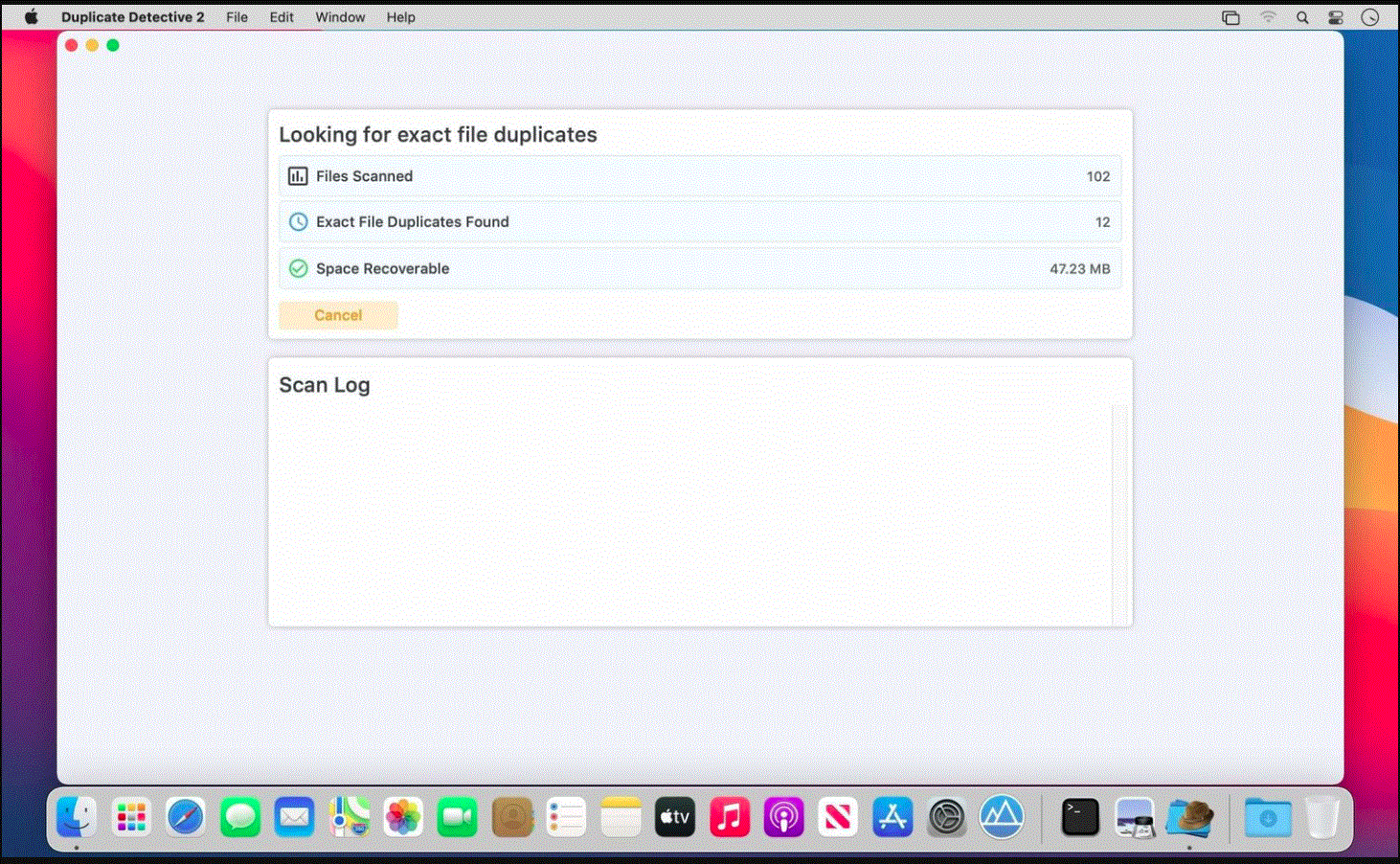The image size is (1400, 864).
Task: Open Photos from the Dock
Action: pos(403,818)
